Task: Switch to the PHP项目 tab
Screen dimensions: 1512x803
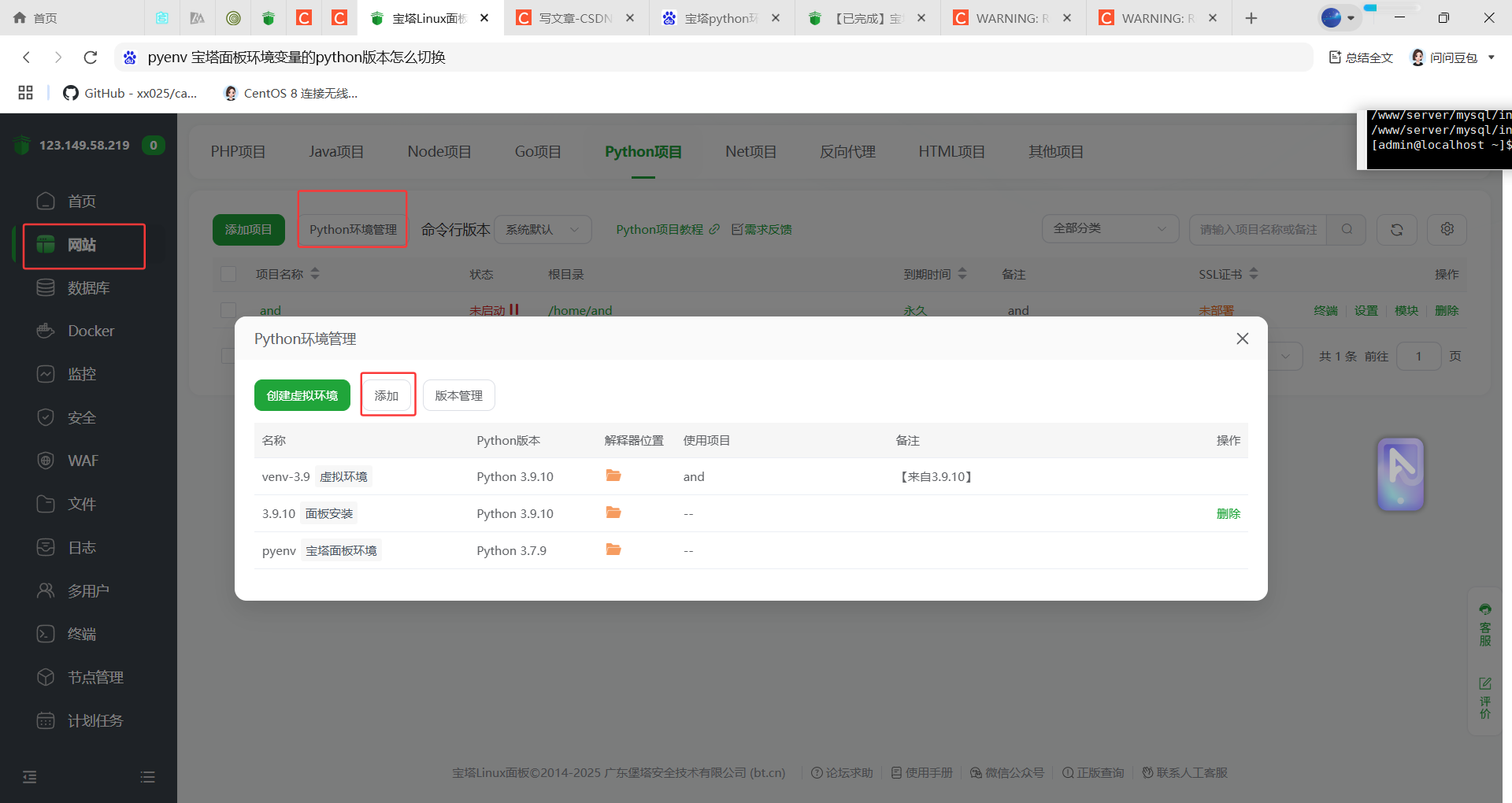Action: [238, 152]
